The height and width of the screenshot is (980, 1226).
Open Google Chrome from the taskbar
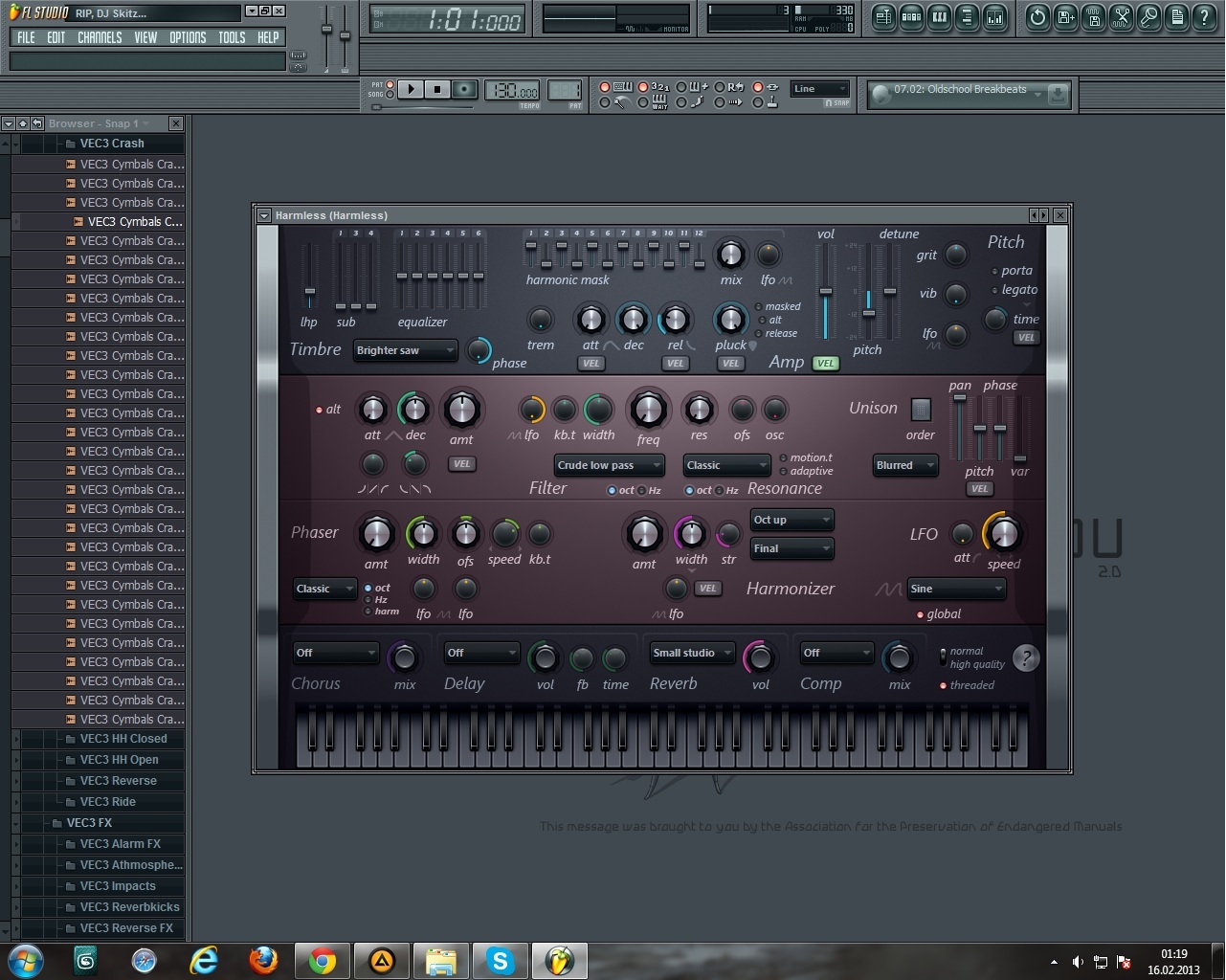(x=323, y=960)
